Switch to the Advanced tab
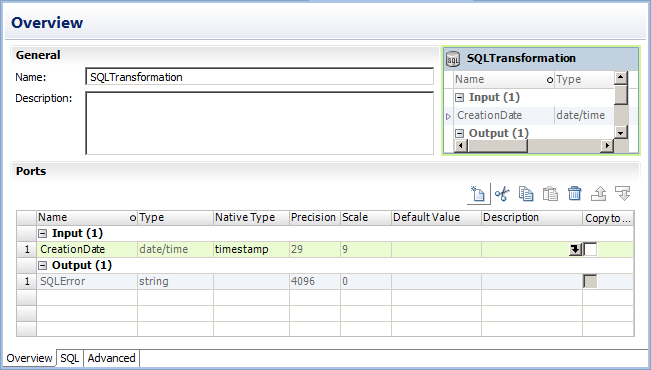 112,358
